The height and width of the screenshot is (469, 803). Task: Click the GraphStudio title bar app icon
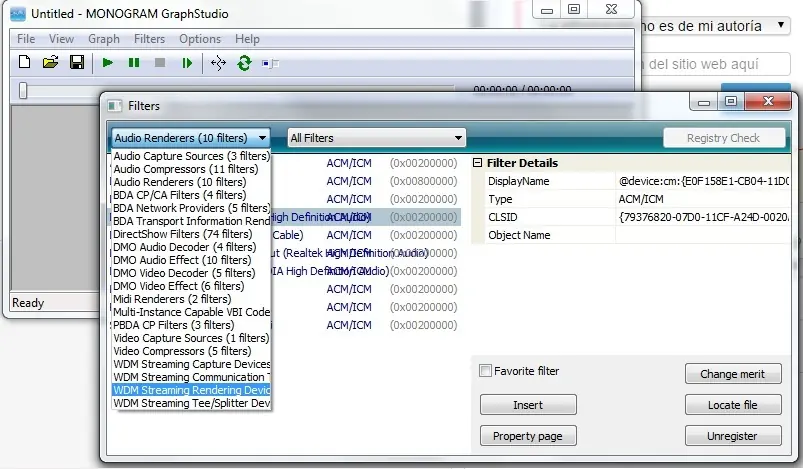pyautogui.click(x=18, y=14)
